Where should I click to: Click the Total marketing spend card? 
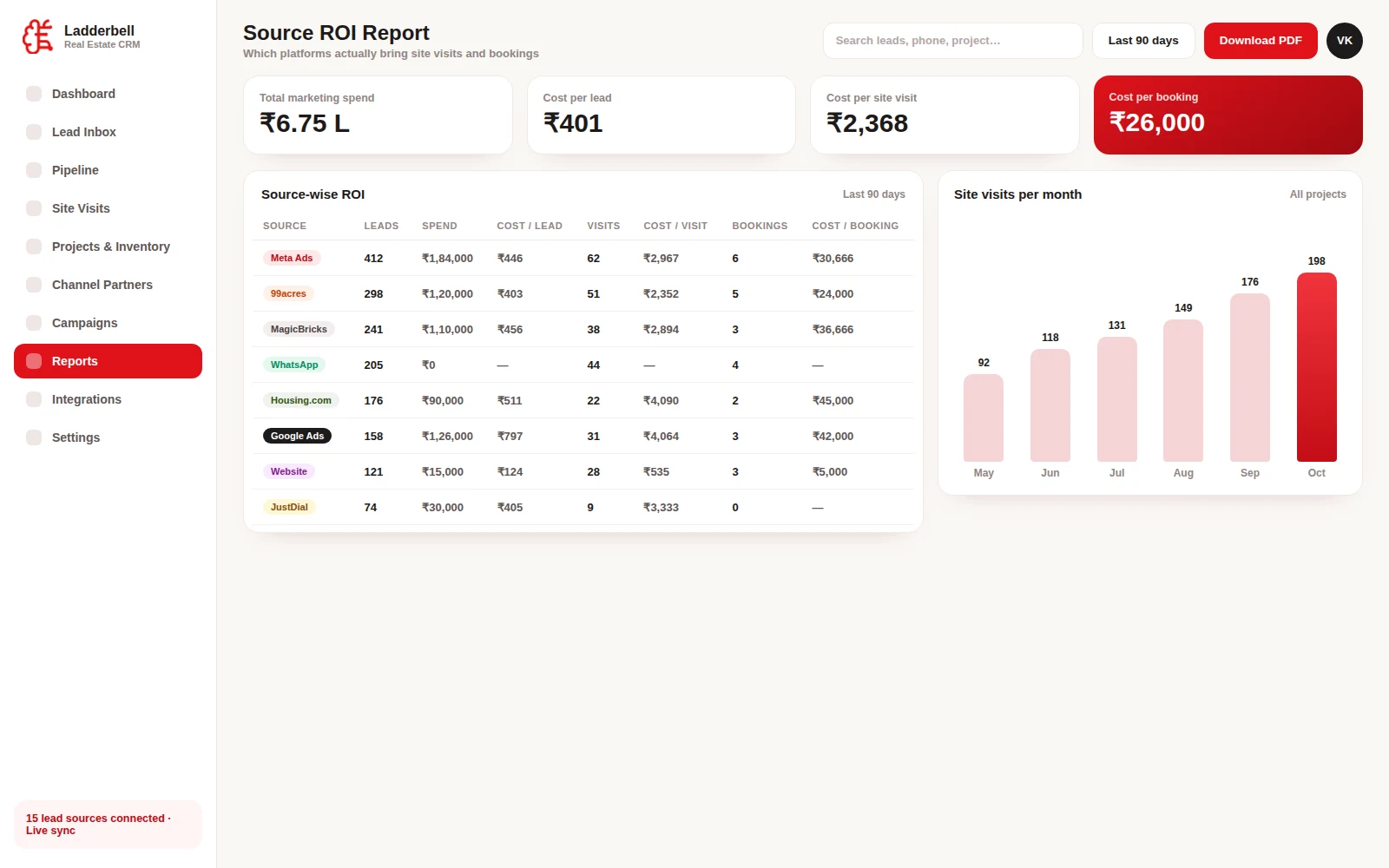click(x=378, y=115)
